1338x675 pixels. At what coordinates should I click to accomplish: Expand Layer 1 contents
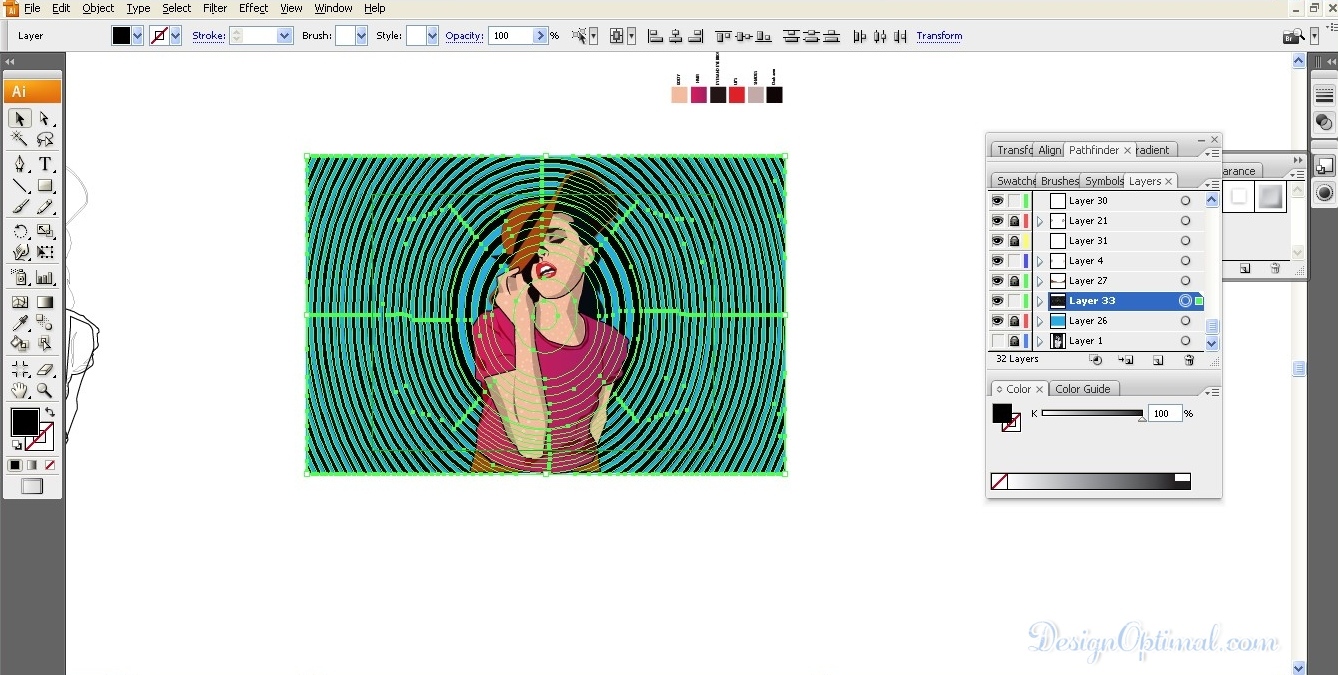coord(1040,341)
